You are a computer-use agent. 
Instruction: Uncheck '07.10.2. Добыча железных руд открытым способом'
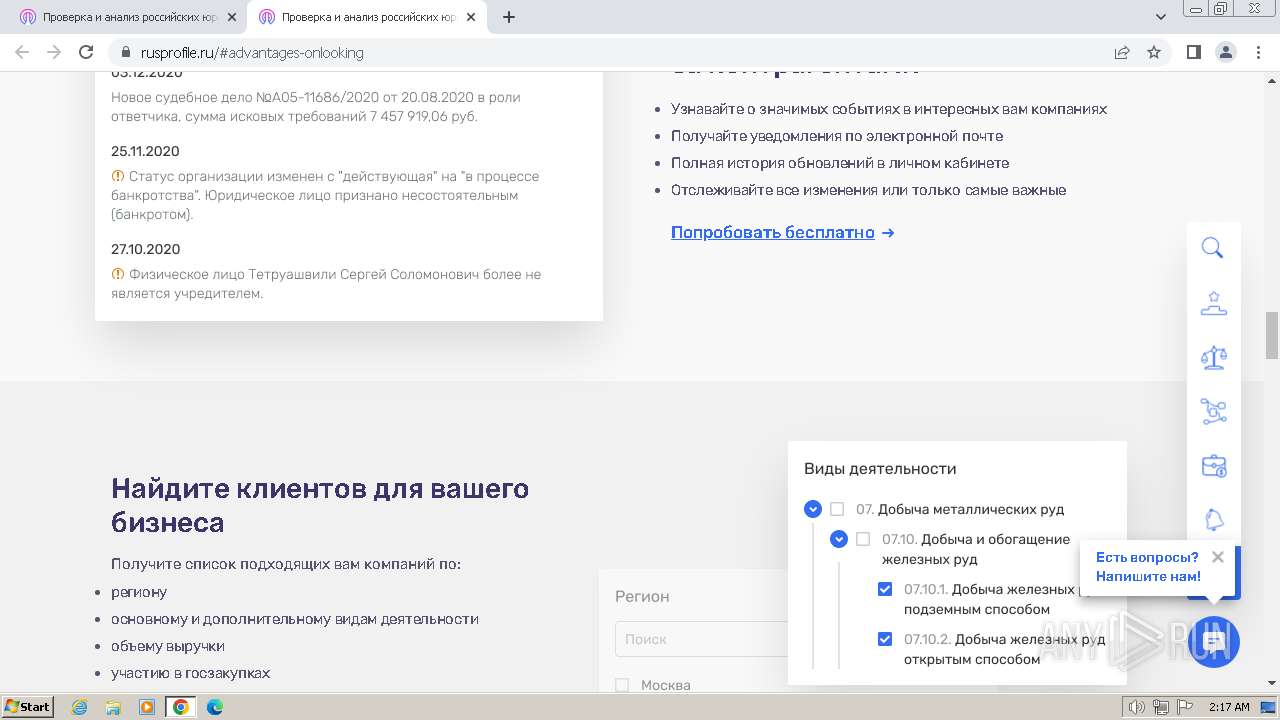pyautogui.click(x=885, y=639)
